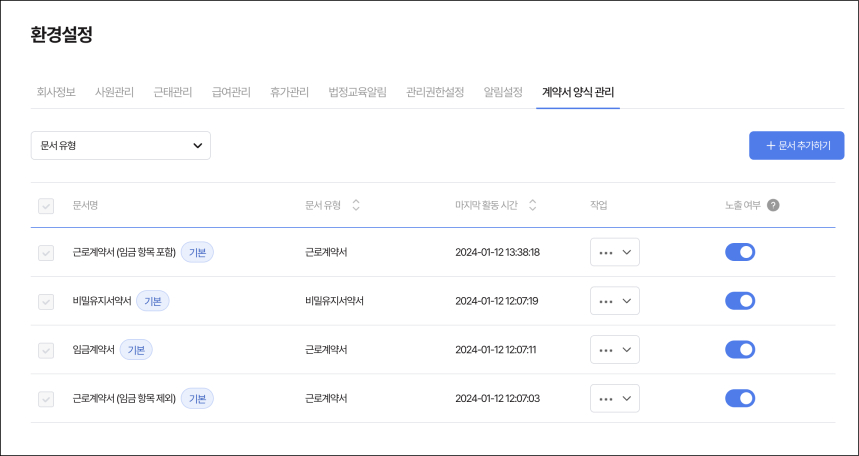Switch to the 급여관리 tab
This screenshot has width=859, height=456.
pos(231,92)
